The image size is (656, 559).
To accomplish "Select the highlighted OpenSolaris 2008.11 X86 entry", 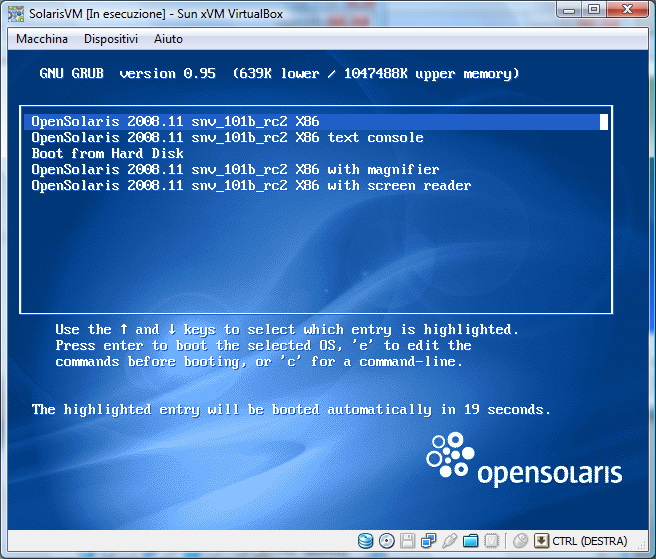I will tap(316, 122).
